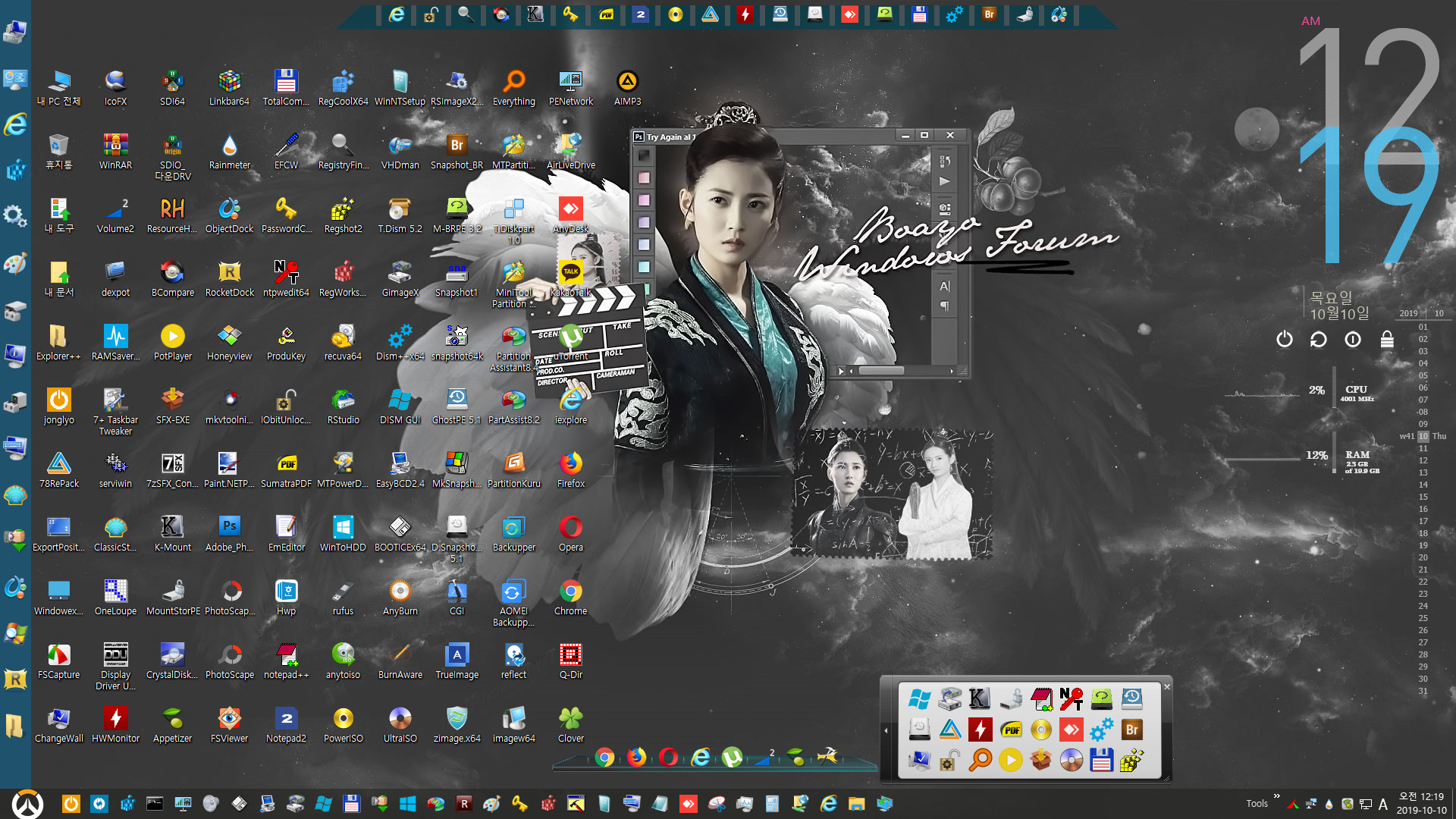Click Chrome icon in bottom dock
Screen dimensions: 1456x819
point(604,757)
